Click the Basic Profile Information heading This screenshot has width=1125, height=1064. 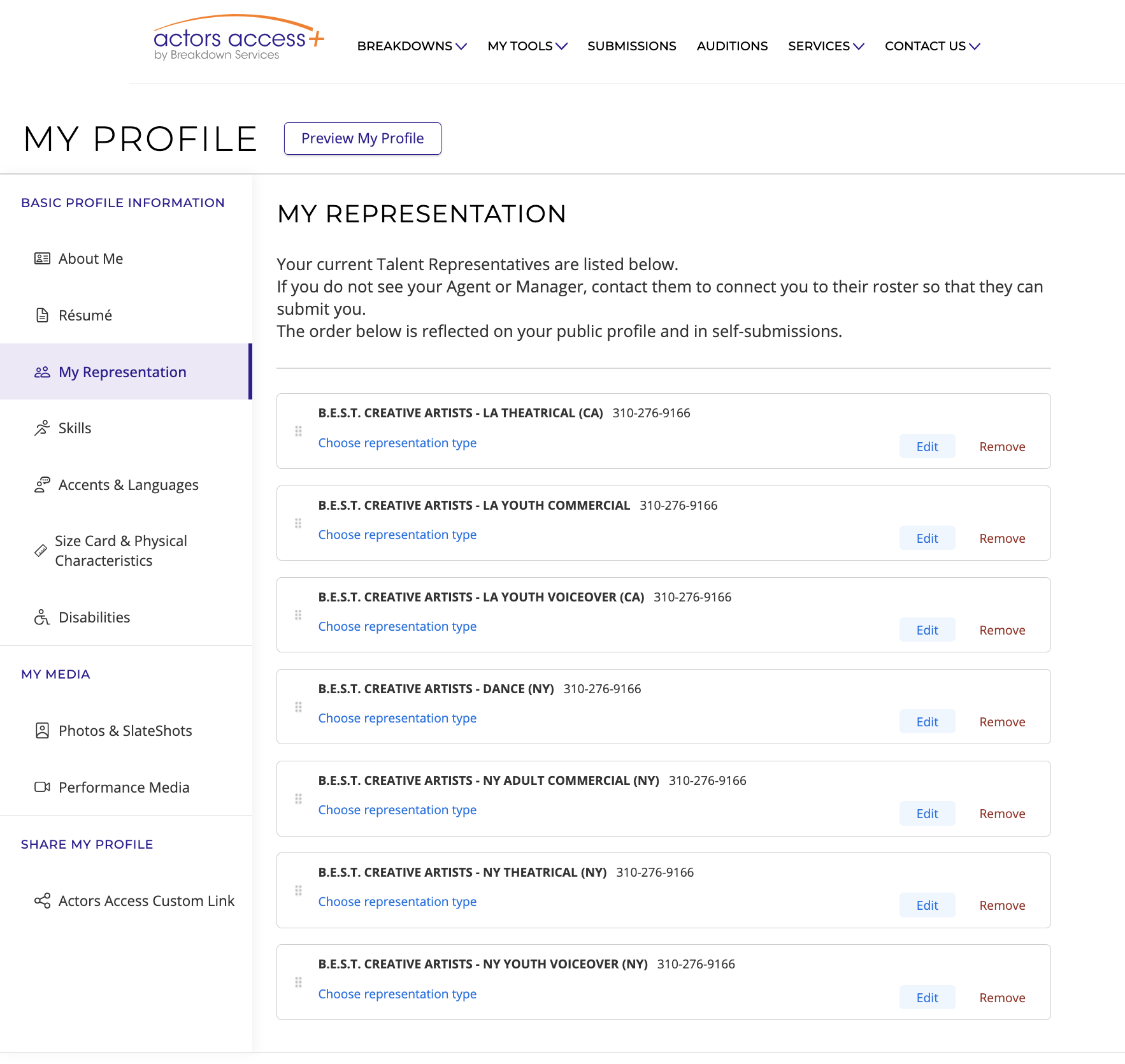(x=123, y=203)
